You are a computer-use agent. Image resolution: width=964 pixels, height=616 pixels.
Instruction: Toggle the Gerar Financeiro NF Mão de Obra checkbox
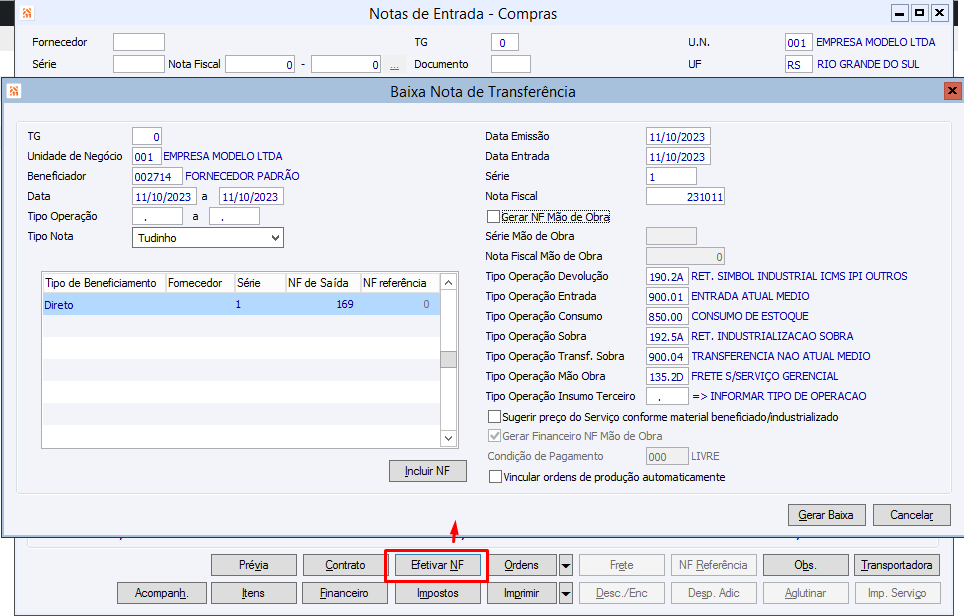coord(494,436)
